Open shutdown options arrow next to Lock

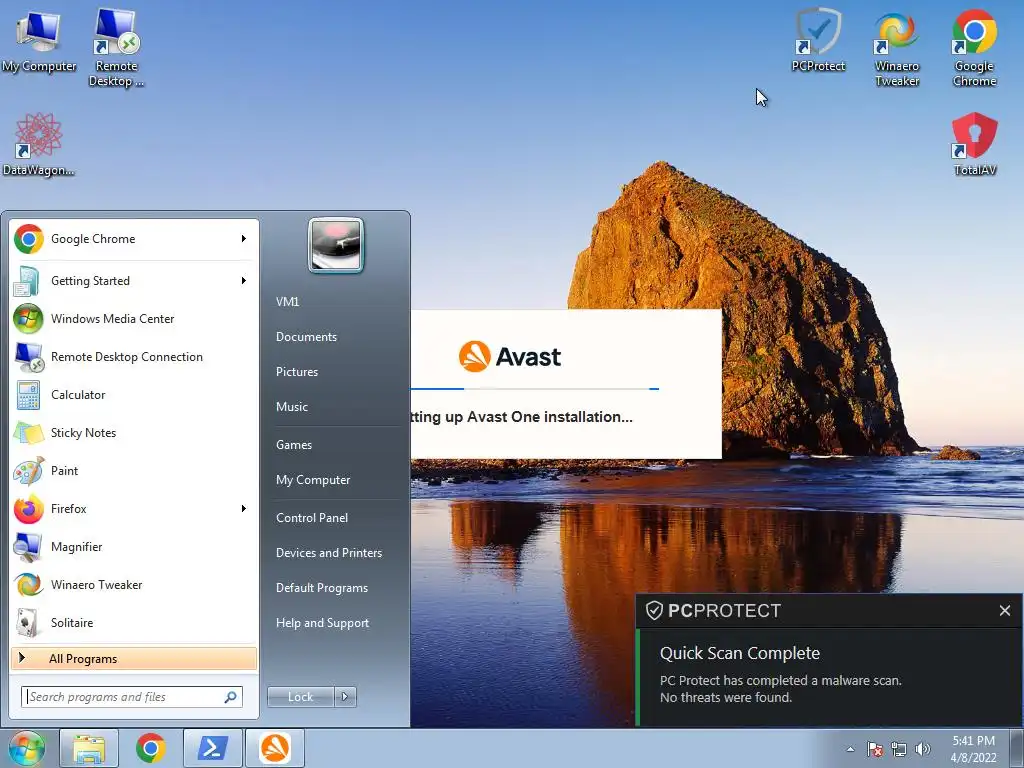click(x=345, y=697)
